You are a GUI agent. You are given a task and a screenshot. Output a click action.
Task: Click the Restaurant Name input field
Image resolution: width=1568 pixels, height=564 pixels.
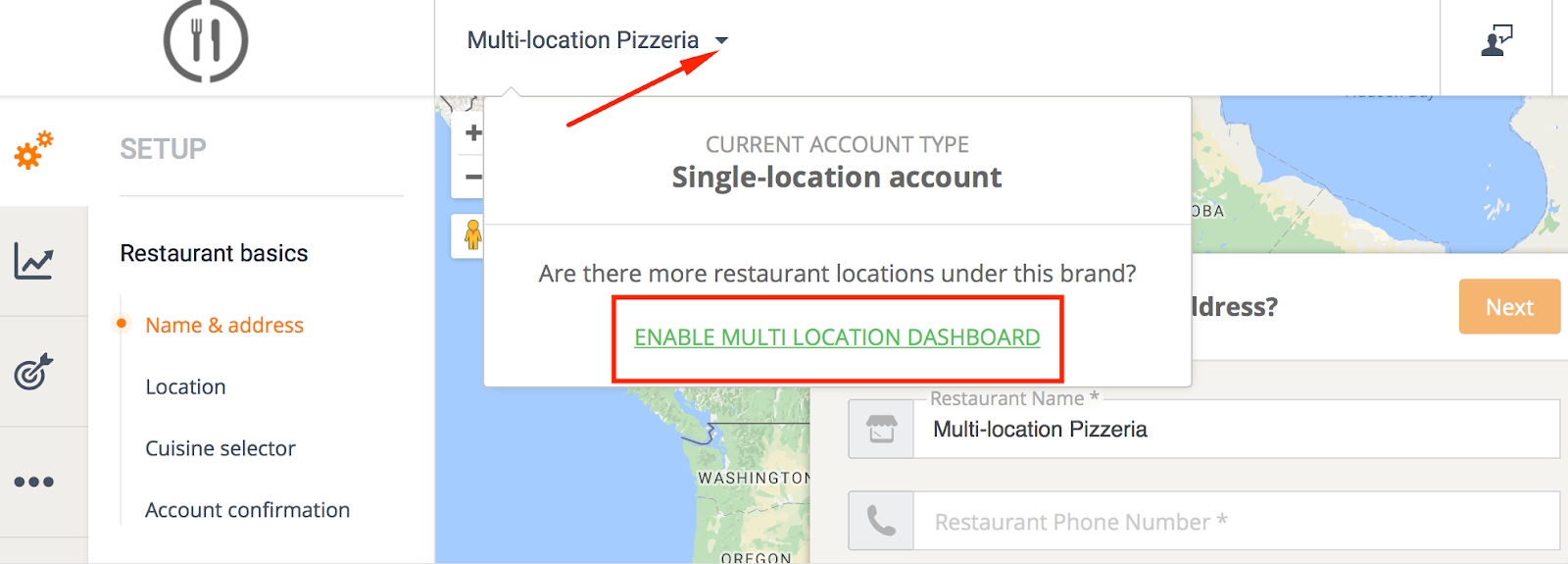(x=1235, y=429)
